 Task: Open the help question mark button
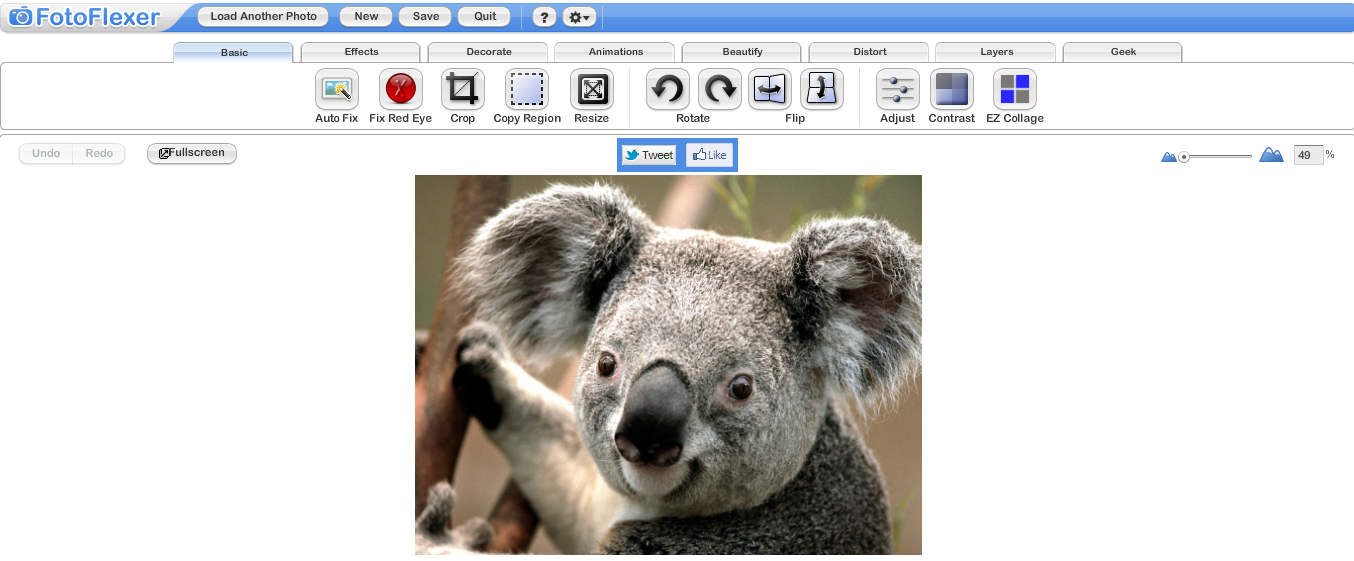click(x=543, y=17)
